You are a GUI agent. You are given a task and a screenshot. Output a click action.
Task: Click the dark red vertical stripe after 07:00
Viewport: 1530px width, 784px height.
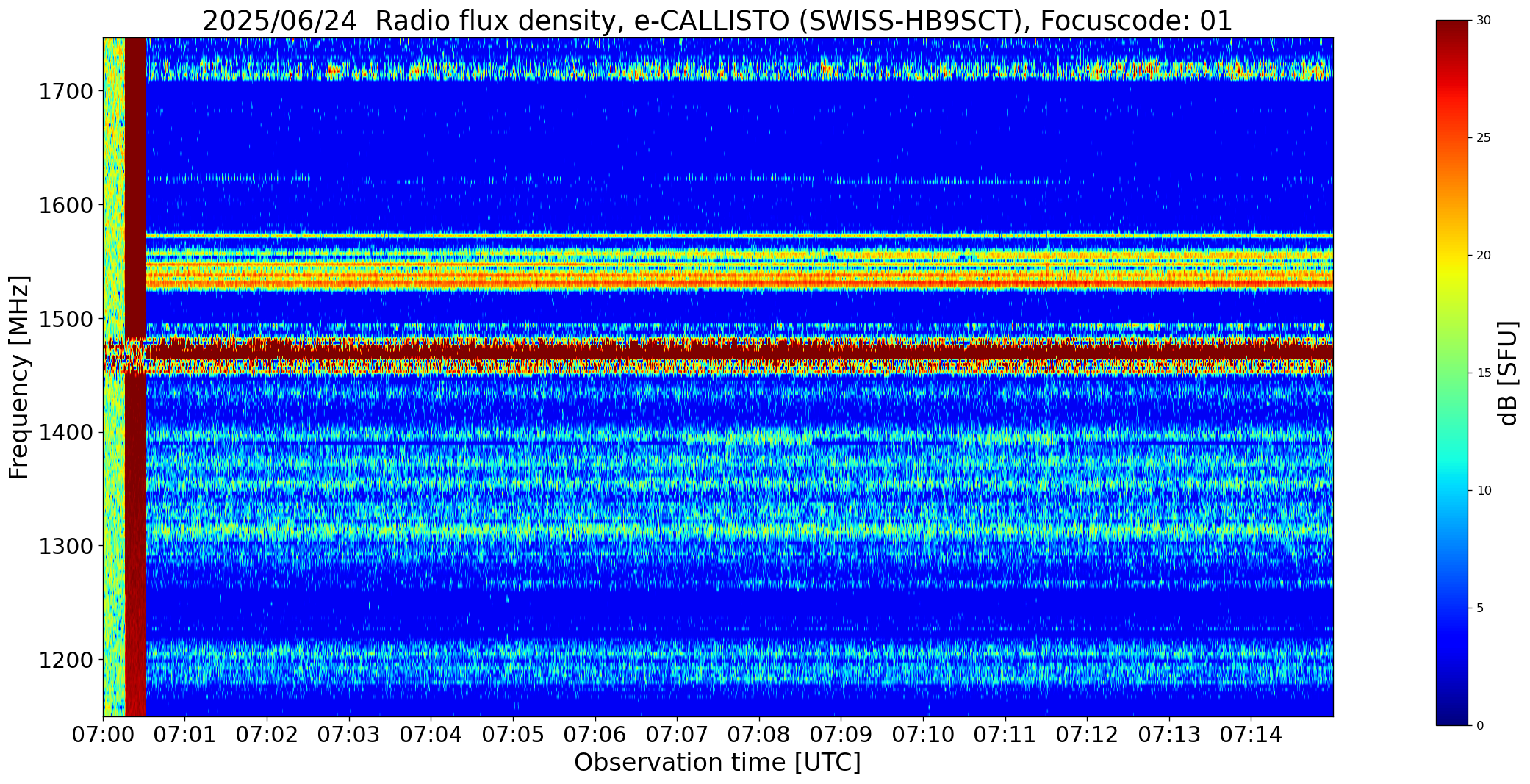tap(135, 377)
